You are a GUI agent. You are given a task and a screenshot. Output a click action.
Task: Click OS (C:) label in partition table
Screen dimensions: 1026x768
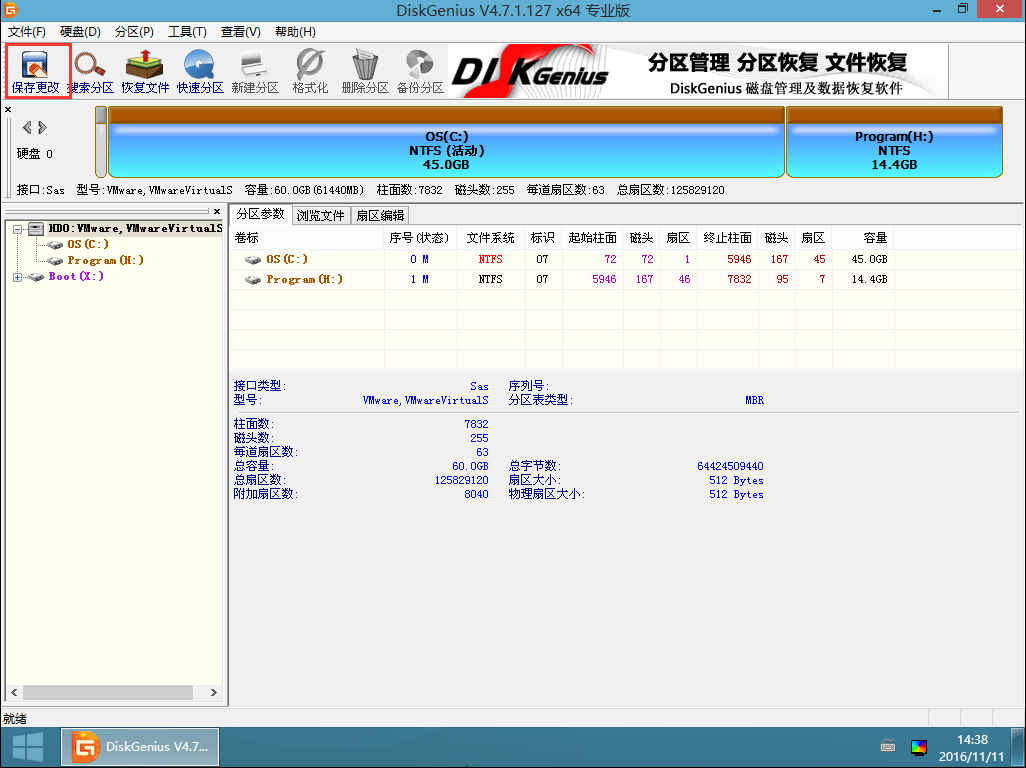click(287, 260)
